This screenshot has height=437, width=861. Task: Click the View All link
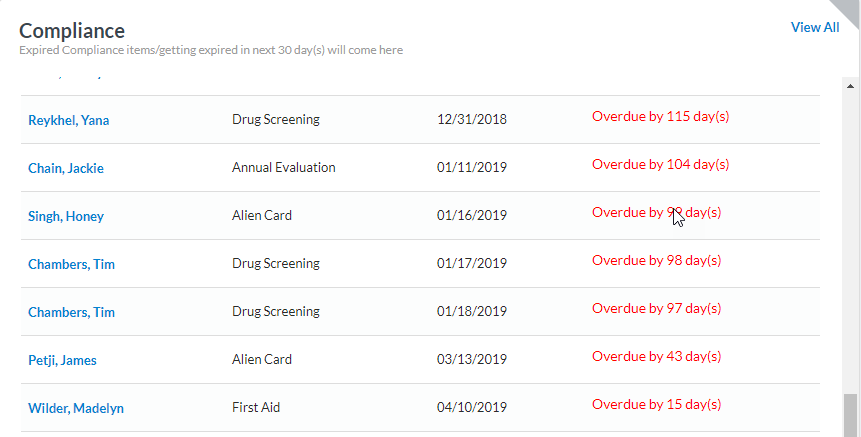(814, 28)
